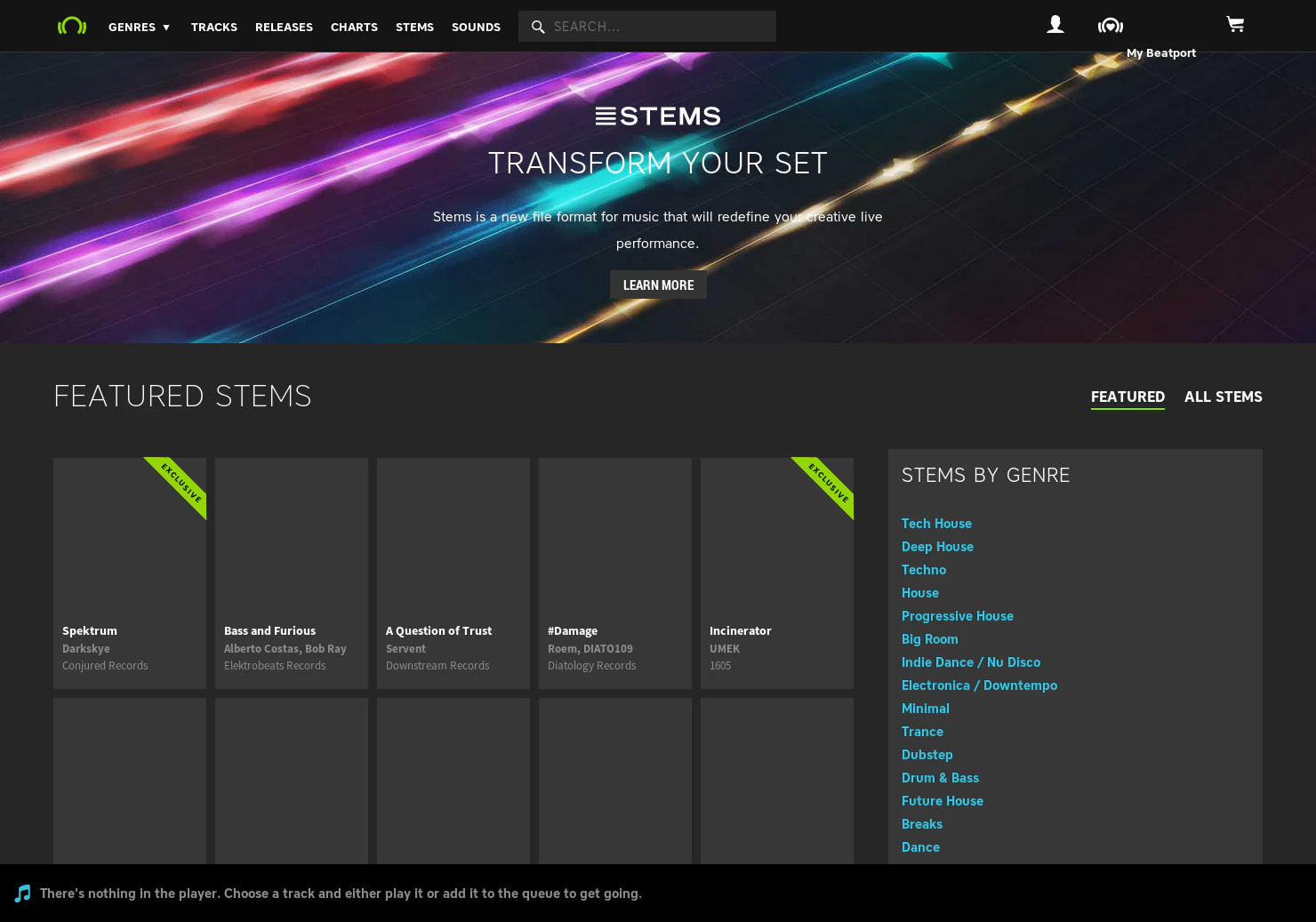Click the Beatport logo icon
This screenshot has height=922, width=1316.
(72, 26)
